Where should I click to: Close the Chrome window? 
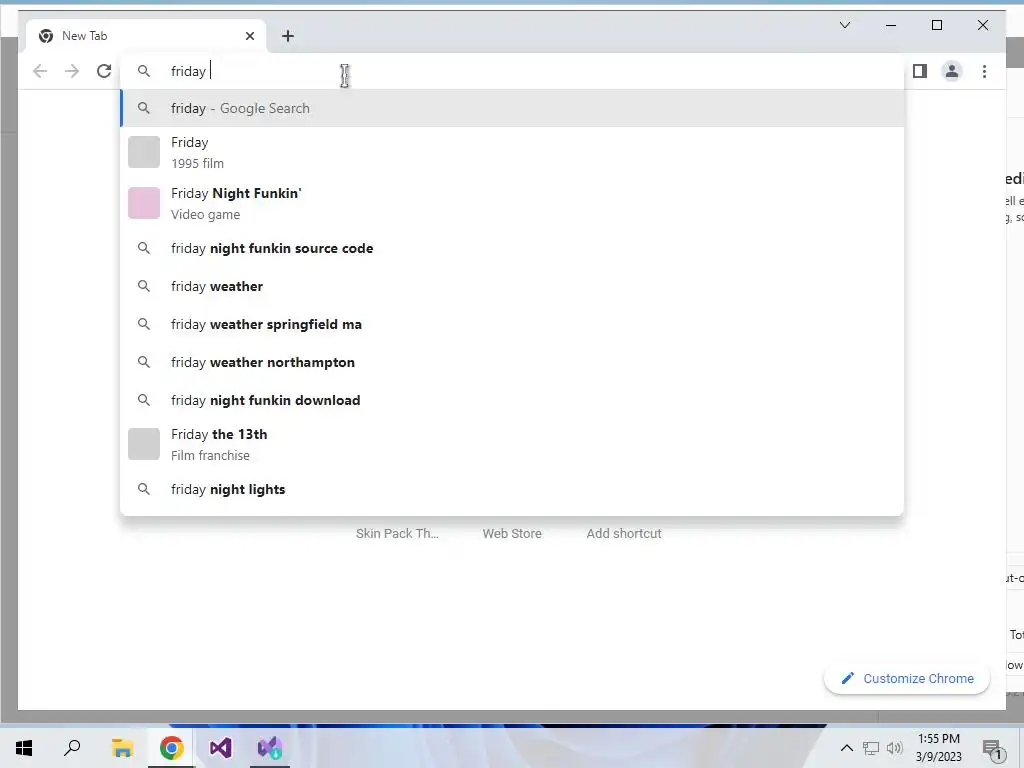982,25
